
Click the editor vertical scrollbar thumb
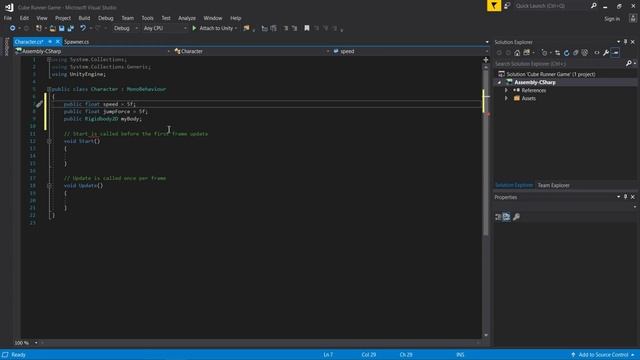pyautogui.click(x=486, y=153)
